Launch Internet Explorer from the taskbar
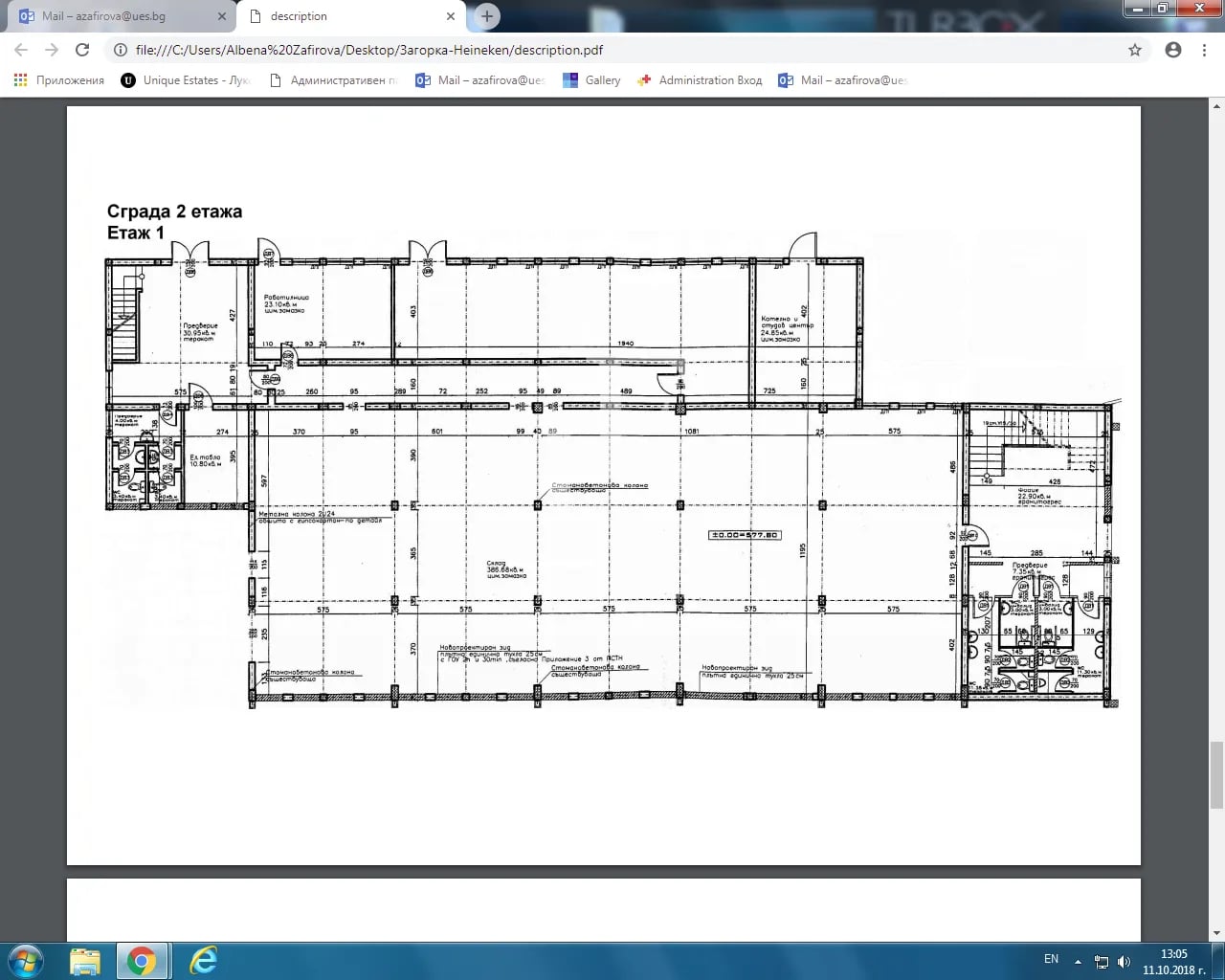 point(203,961)
